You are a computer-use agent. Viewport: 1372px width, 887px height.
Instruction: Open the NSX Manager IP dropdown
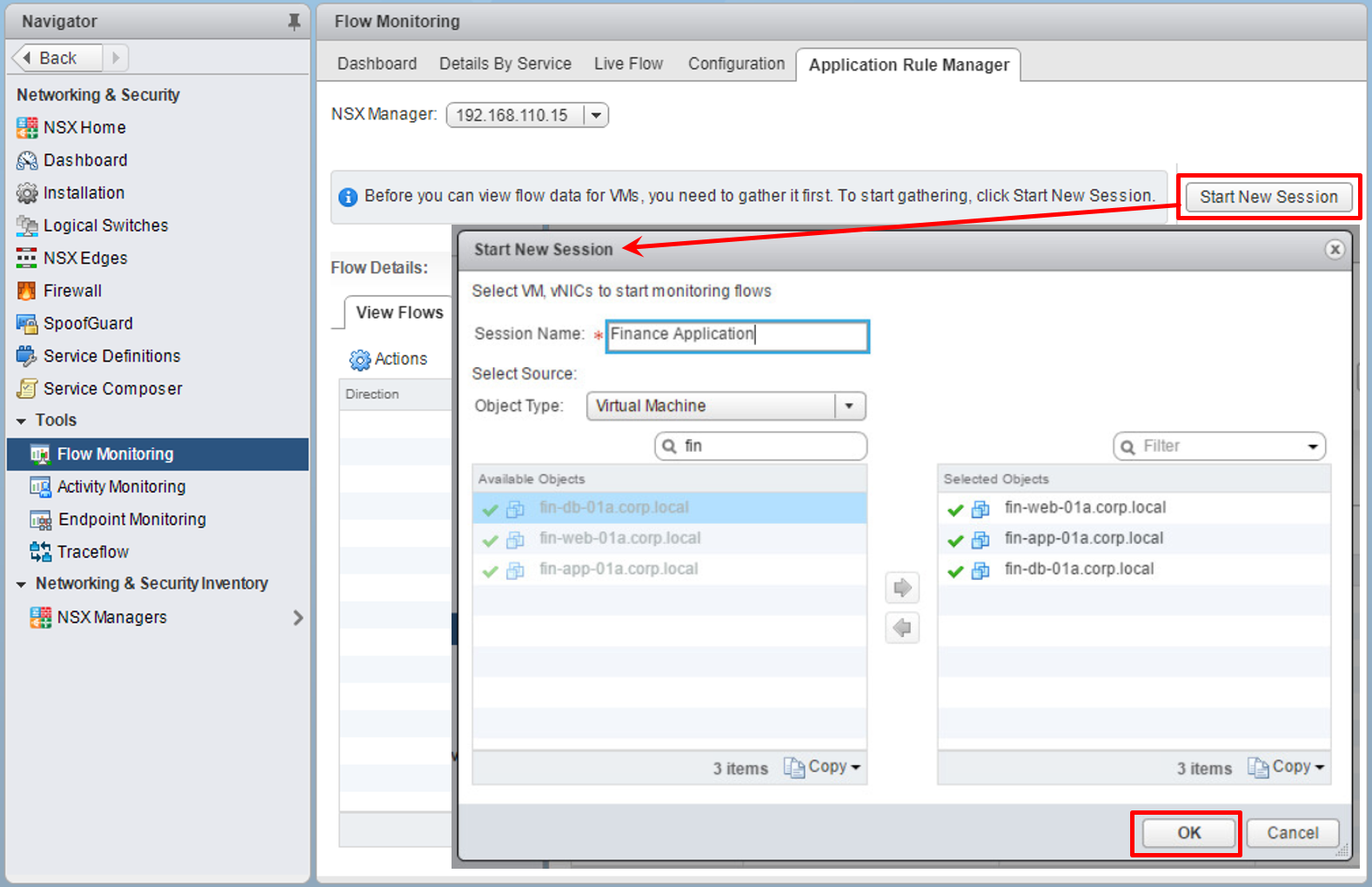pos(596,115)
